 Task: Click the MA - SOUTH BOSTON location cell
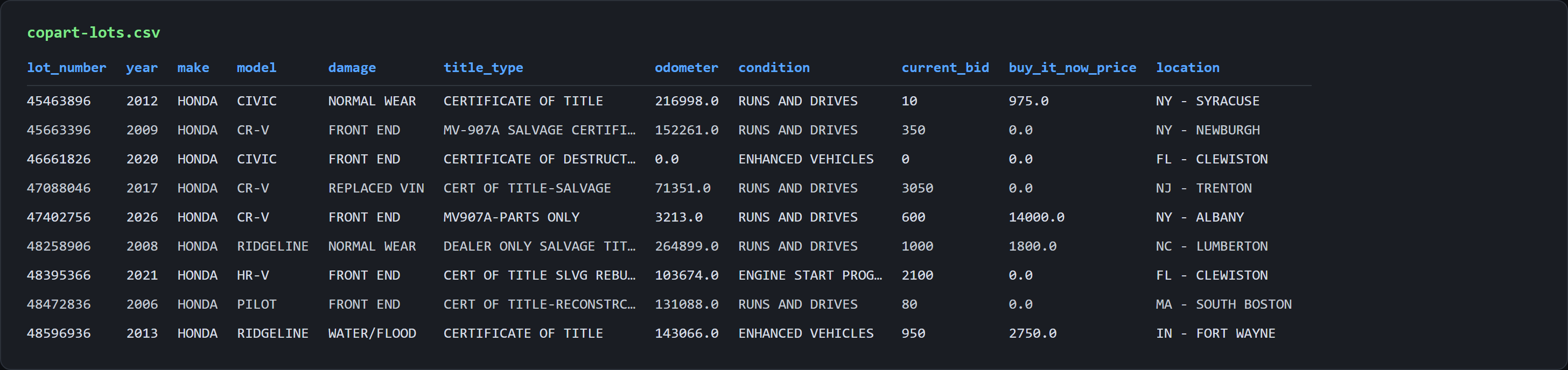(1223, 304)
